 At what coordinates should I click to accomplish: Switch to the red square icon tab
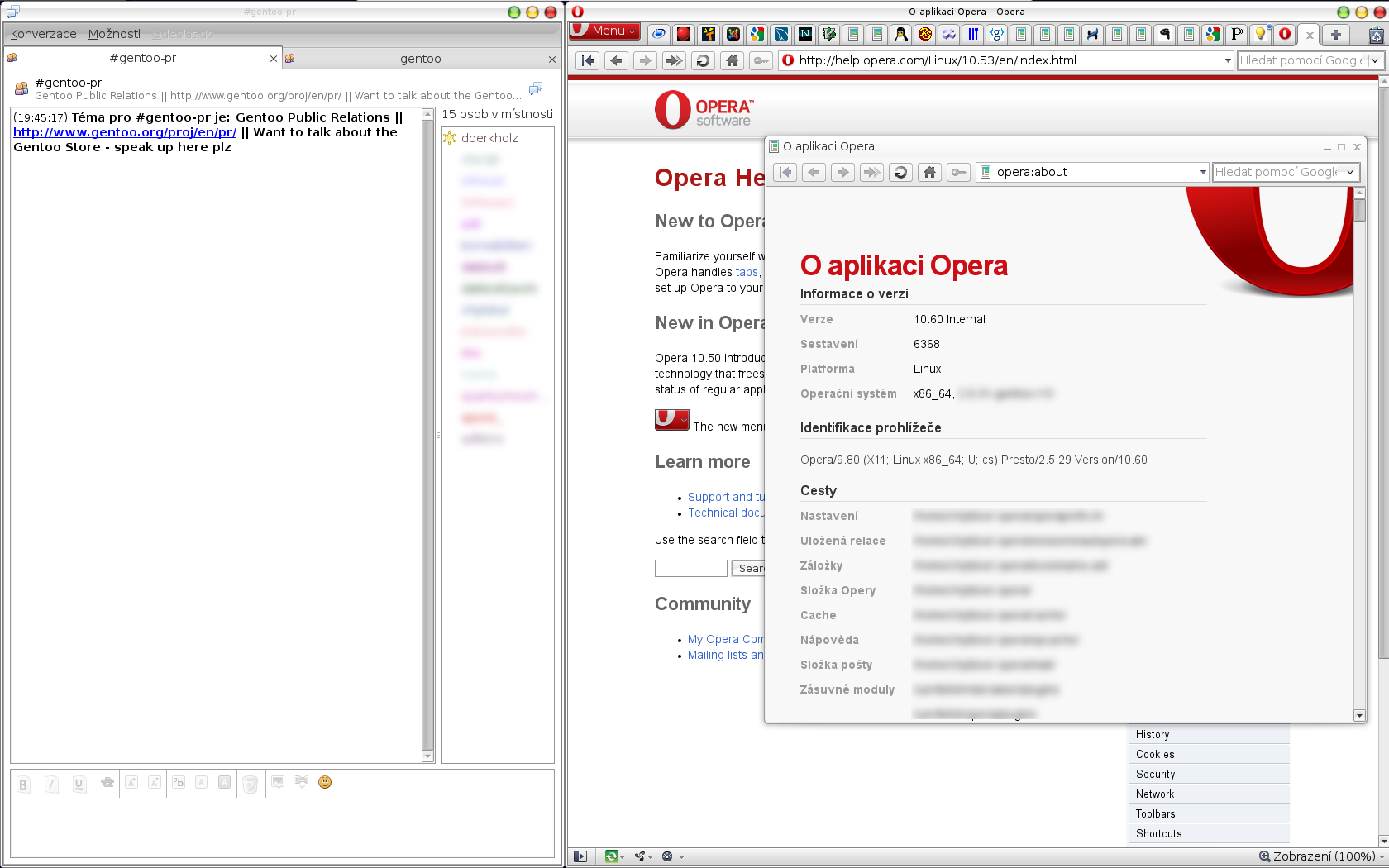pos(683,34)
